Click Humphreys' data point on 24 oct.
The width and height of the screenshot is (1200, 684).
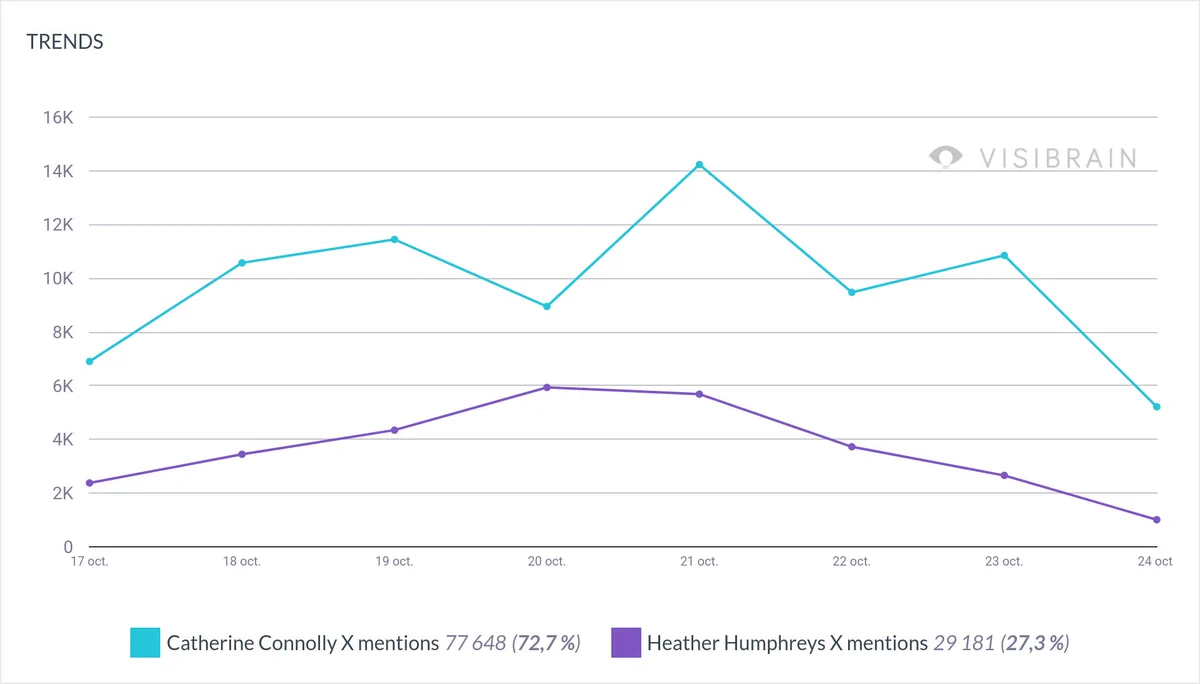[1156, 520]
